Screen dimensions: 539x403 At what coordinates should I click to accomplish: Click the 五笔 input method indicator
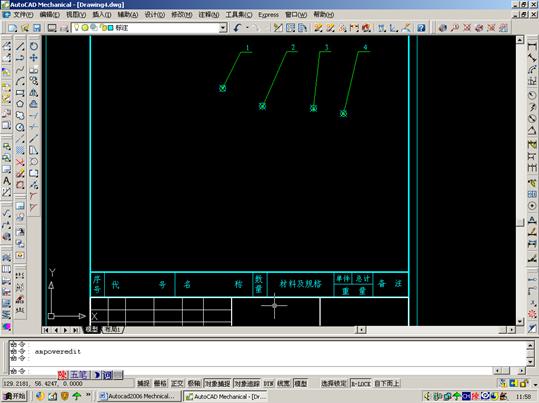(78, 374)
